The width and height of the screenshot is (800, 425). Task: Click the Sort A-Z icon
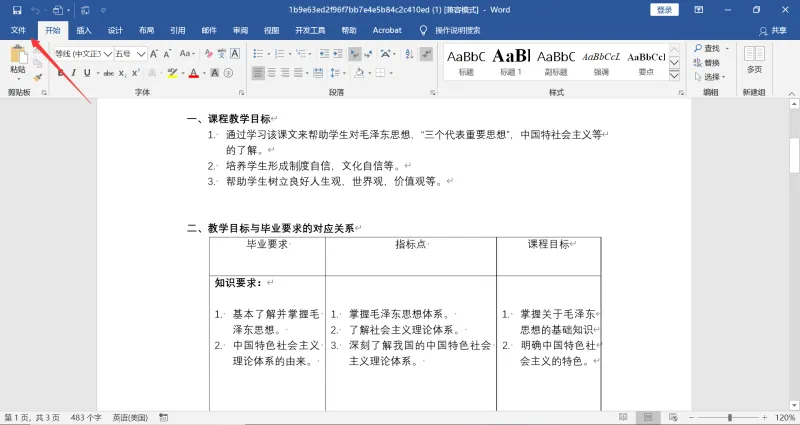[x=409, y=54]
